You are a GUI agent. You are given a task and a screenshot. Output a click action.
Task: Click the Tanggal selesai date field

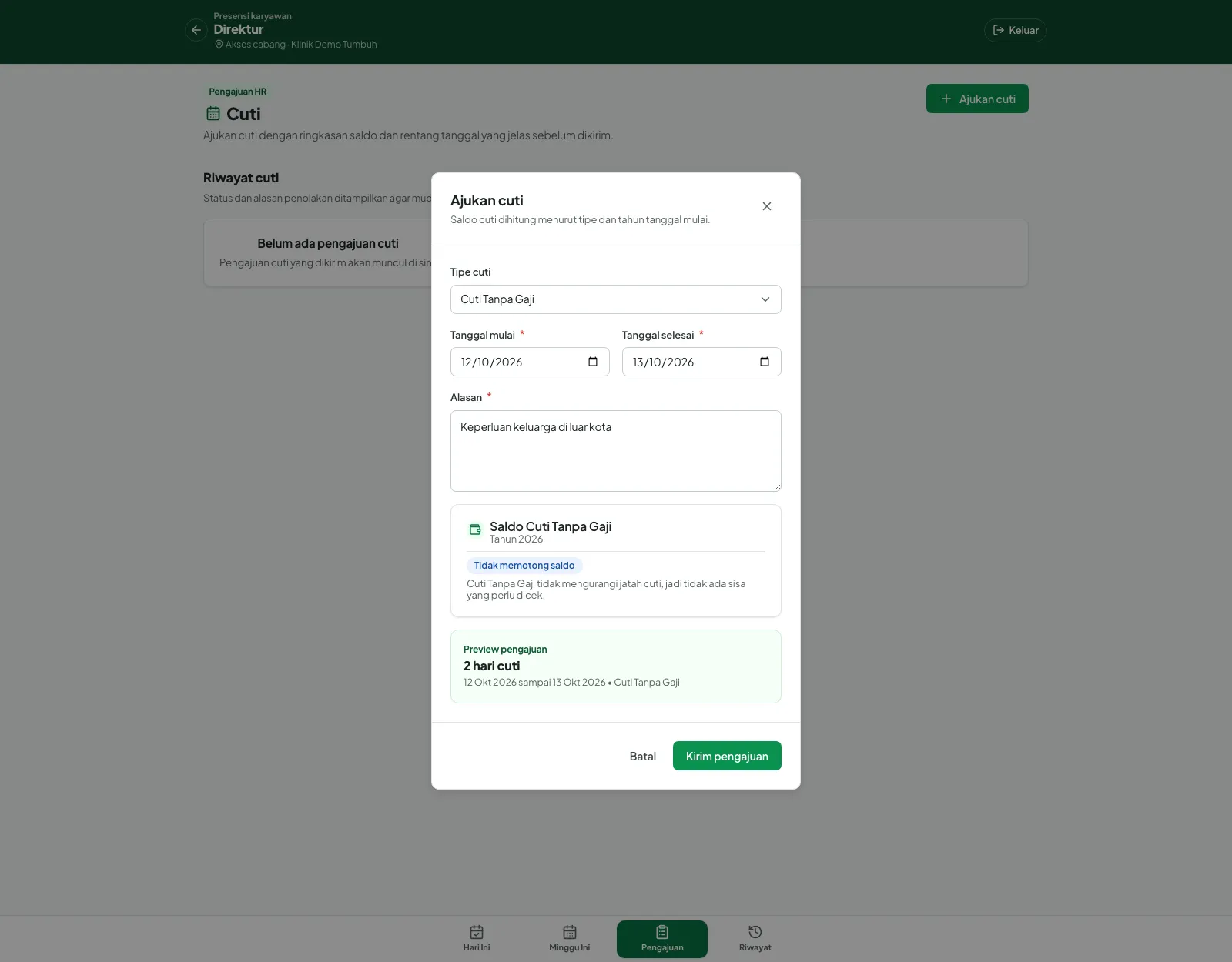701,362
